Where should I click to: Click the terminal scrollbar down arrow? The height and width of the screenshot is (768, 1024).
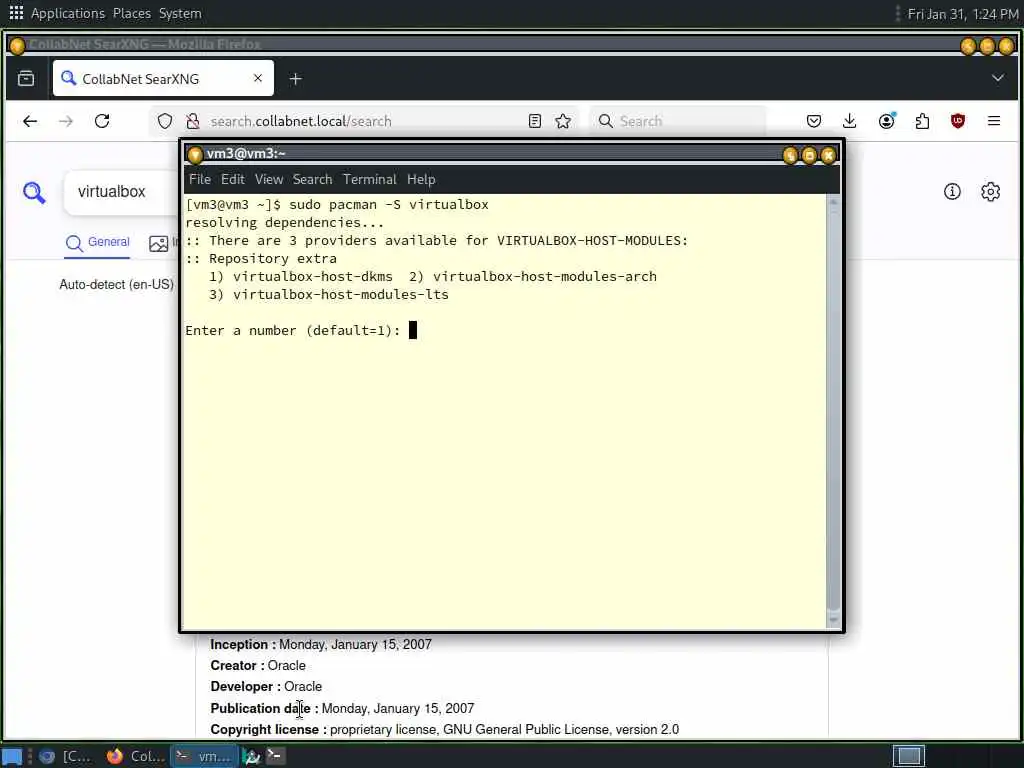[x=833, y=620]
